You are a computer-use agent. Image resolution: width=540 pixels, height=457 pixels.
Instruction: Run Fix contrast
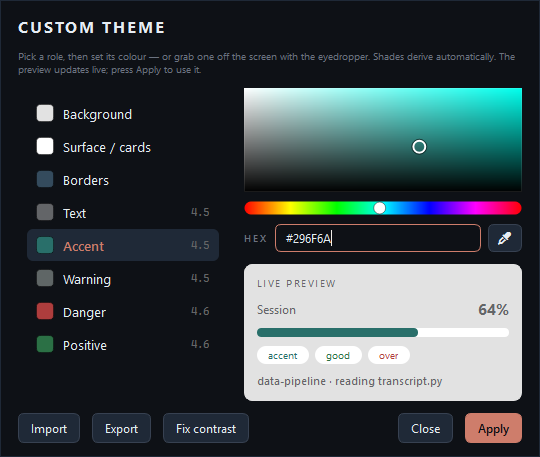[206, 428]
